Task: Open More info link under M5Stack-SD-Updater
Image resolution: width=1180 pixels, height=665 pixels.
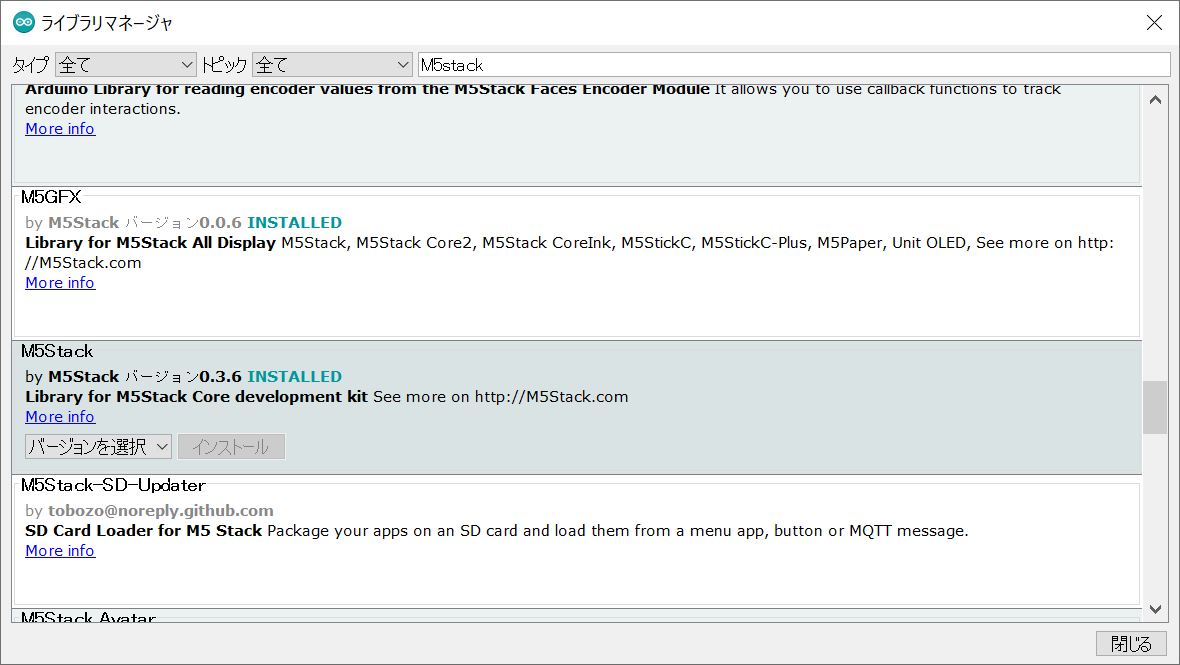Action: click(60, 551)
